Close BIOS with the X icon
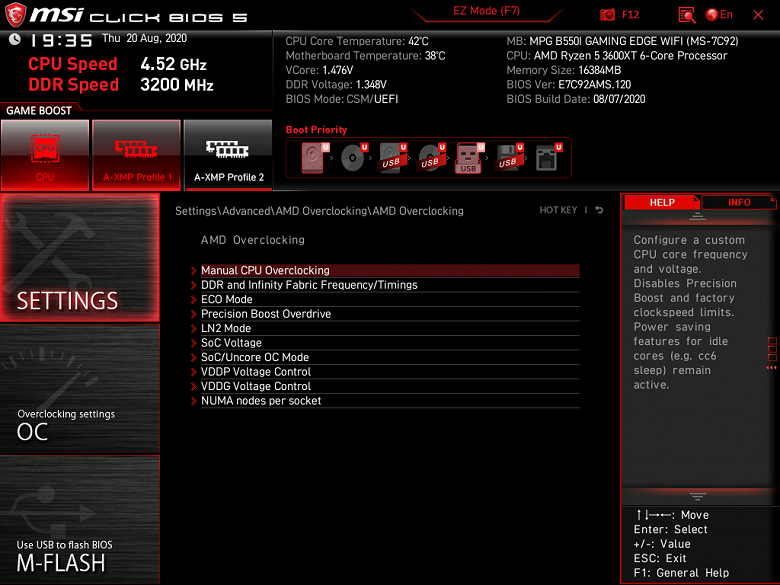780x585 pixels. pyautogui.click(x=758, y=15)
